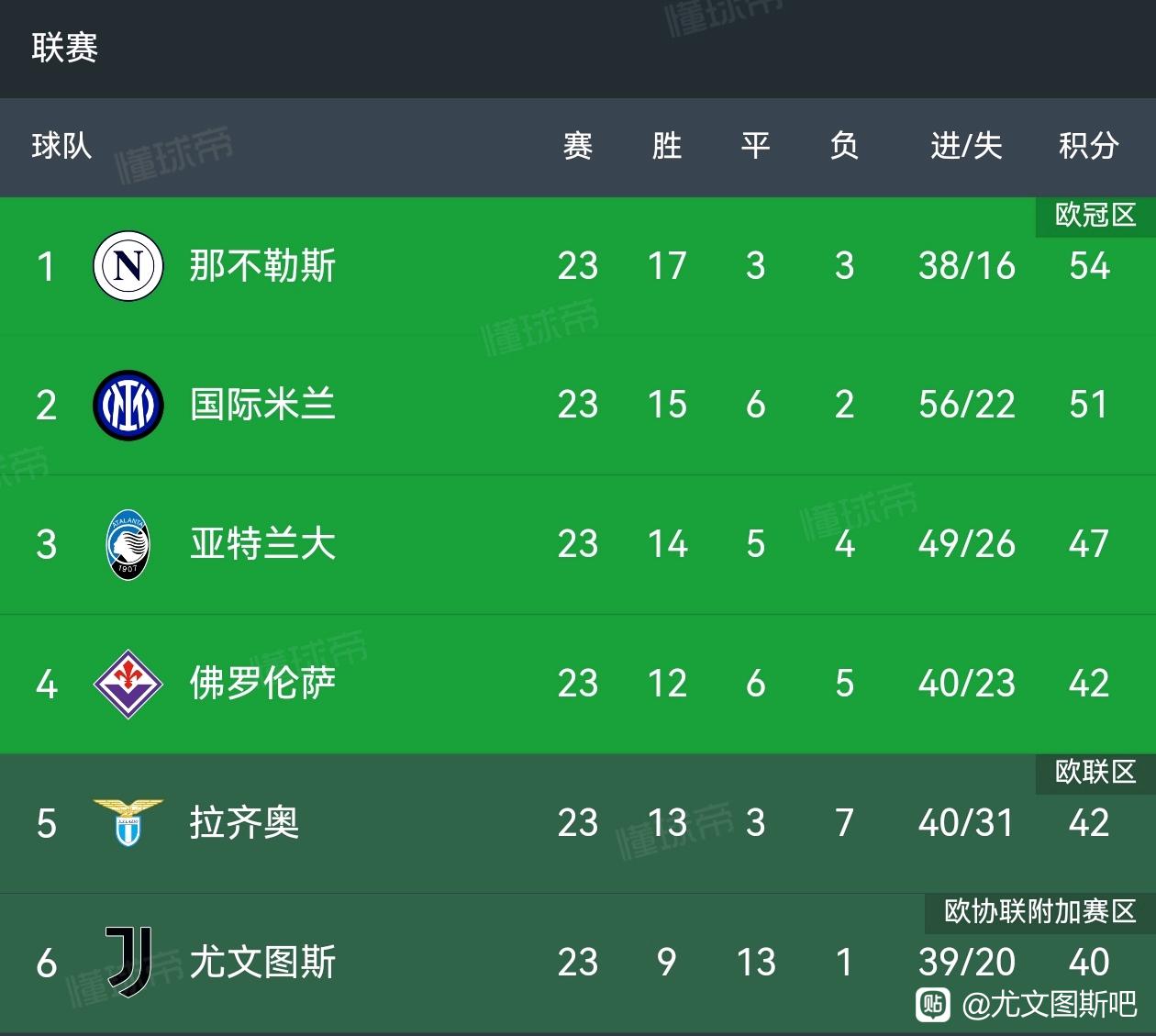Screen dimensions: 1156x1036
Task: Click the 欧冠区 zone label
Action: point(1095,216)
